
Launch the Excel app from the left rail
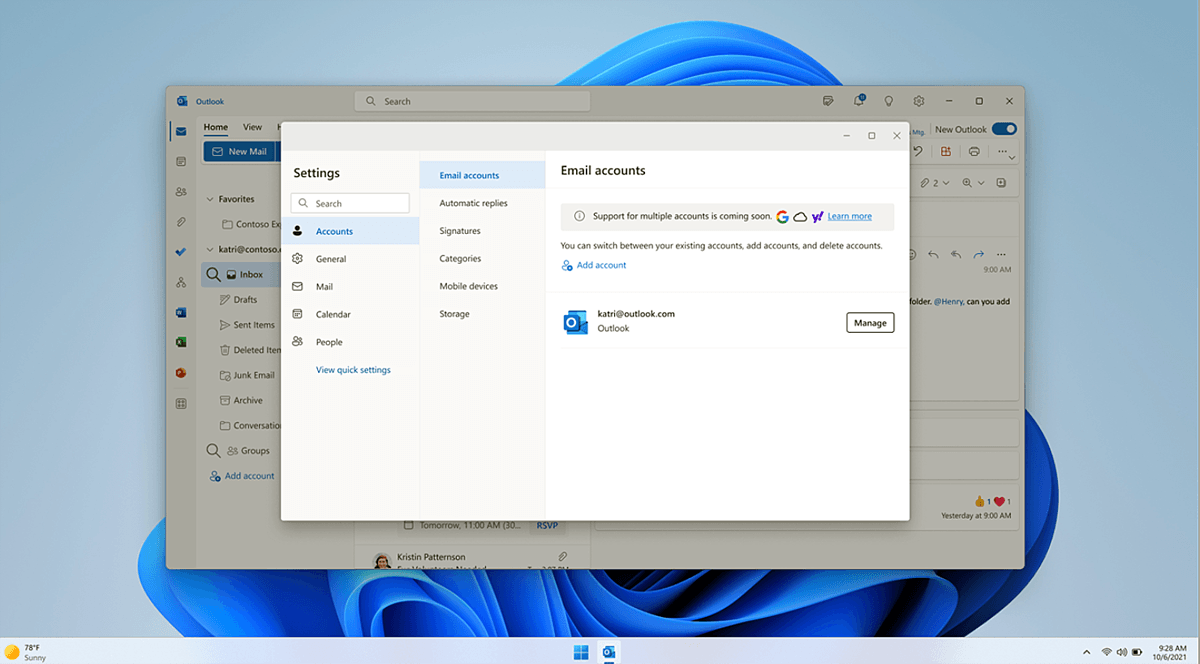(181, 342)
